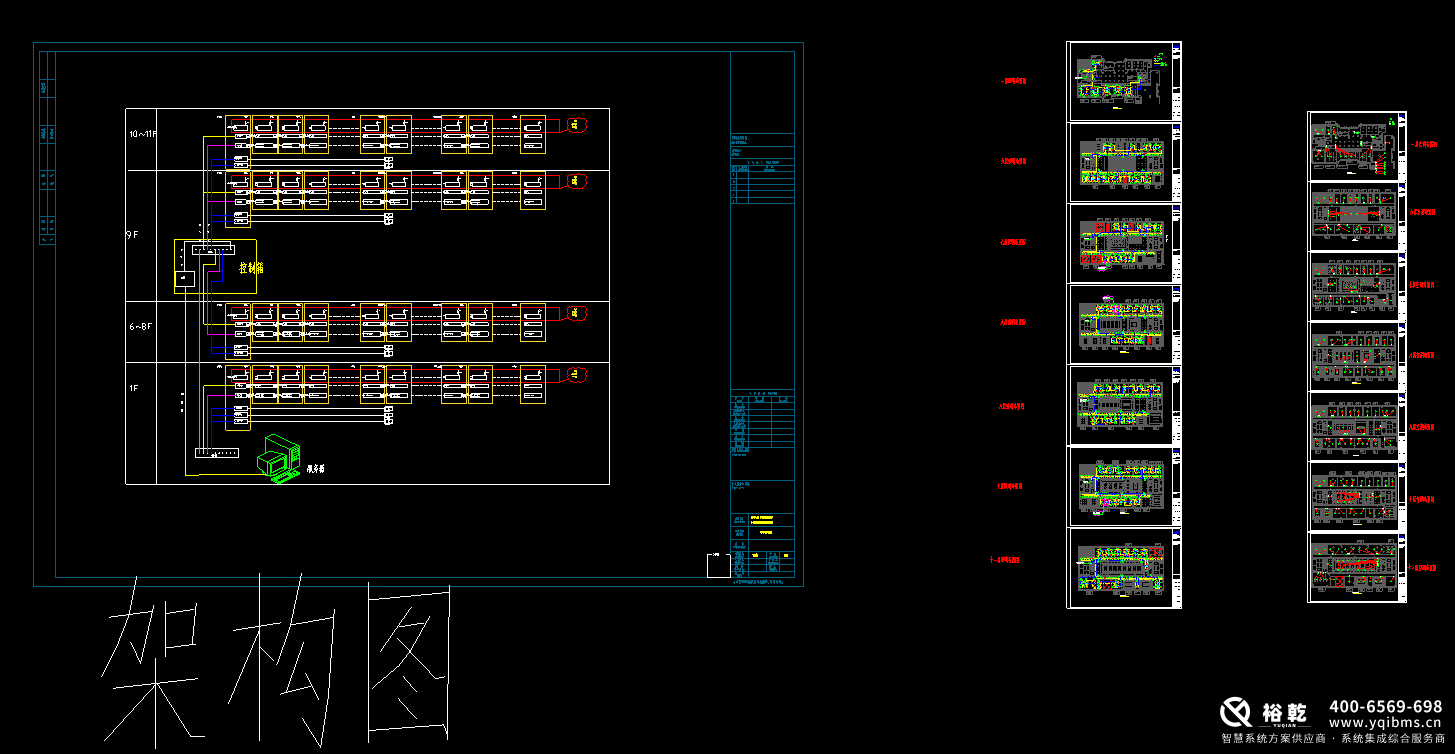Viewport: 1455px width, 754px height.
Task: Select the bottom floor plan in left column
Action: 1119,566
